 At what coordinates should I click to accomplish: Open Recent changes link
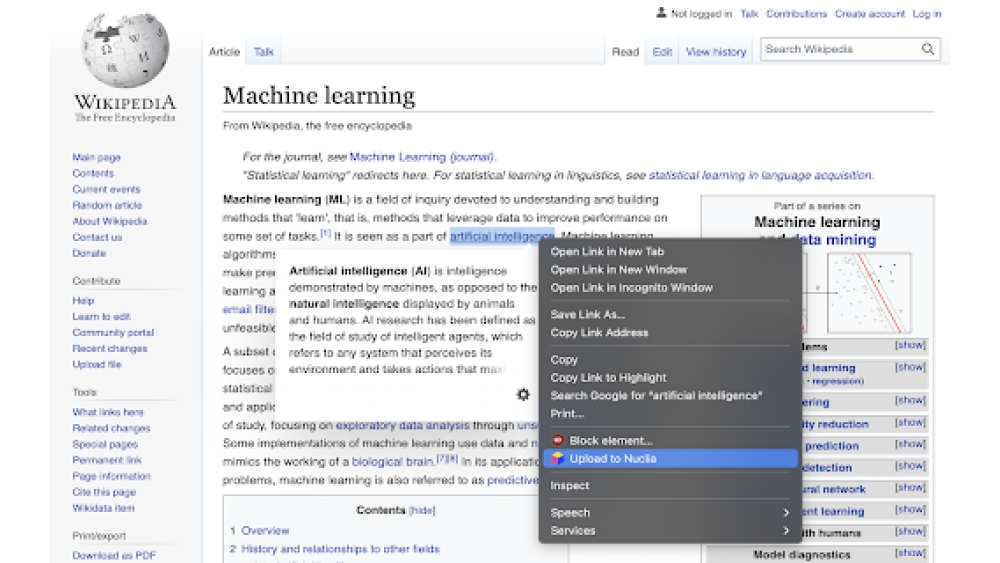tap(110, 349)
